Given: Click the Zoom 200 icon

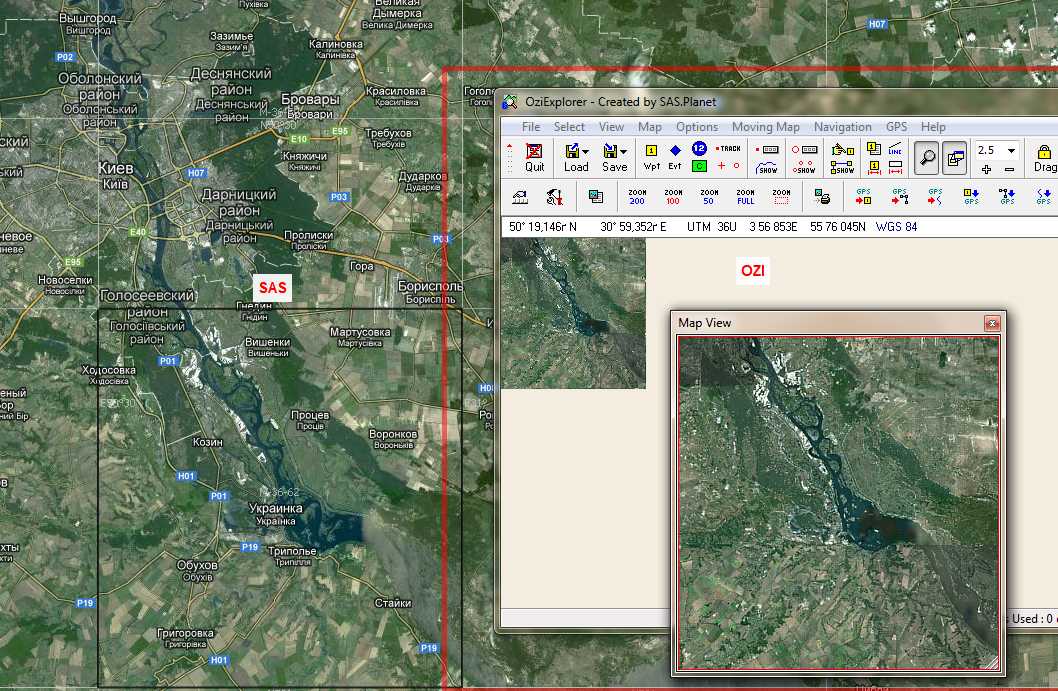Looking at the screenshot, I should tap(637, 197).
